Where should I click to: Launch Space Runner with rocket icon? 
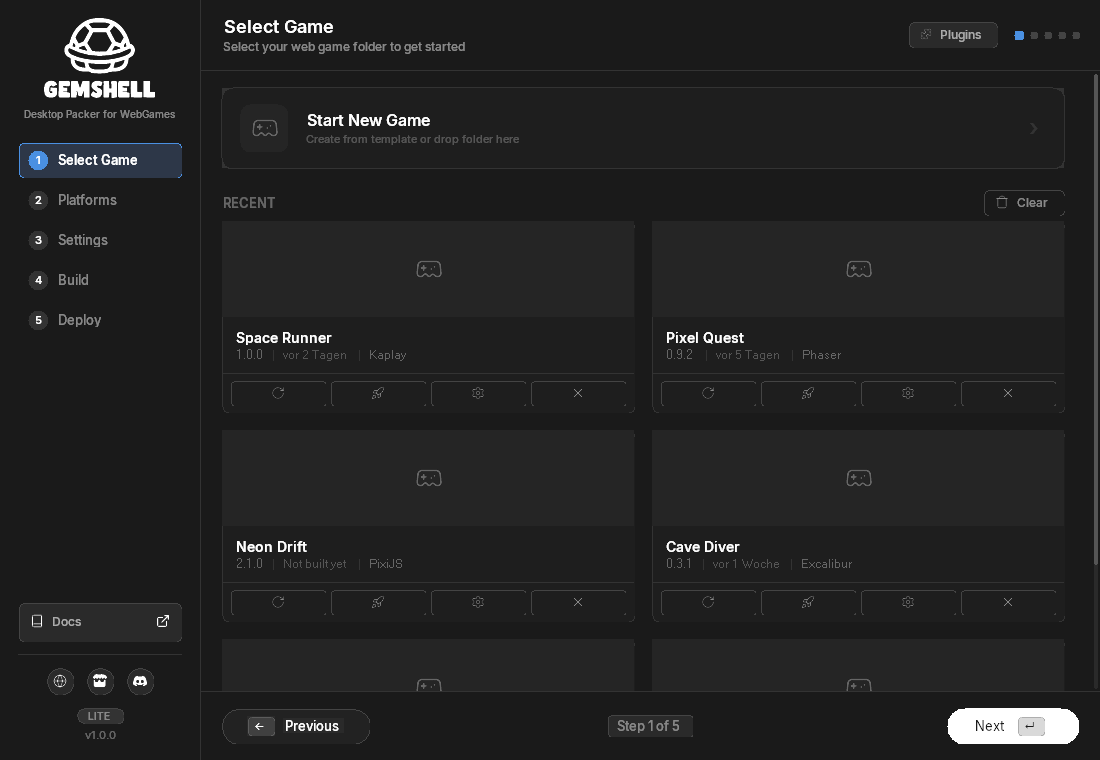click(x=378, y=393)
